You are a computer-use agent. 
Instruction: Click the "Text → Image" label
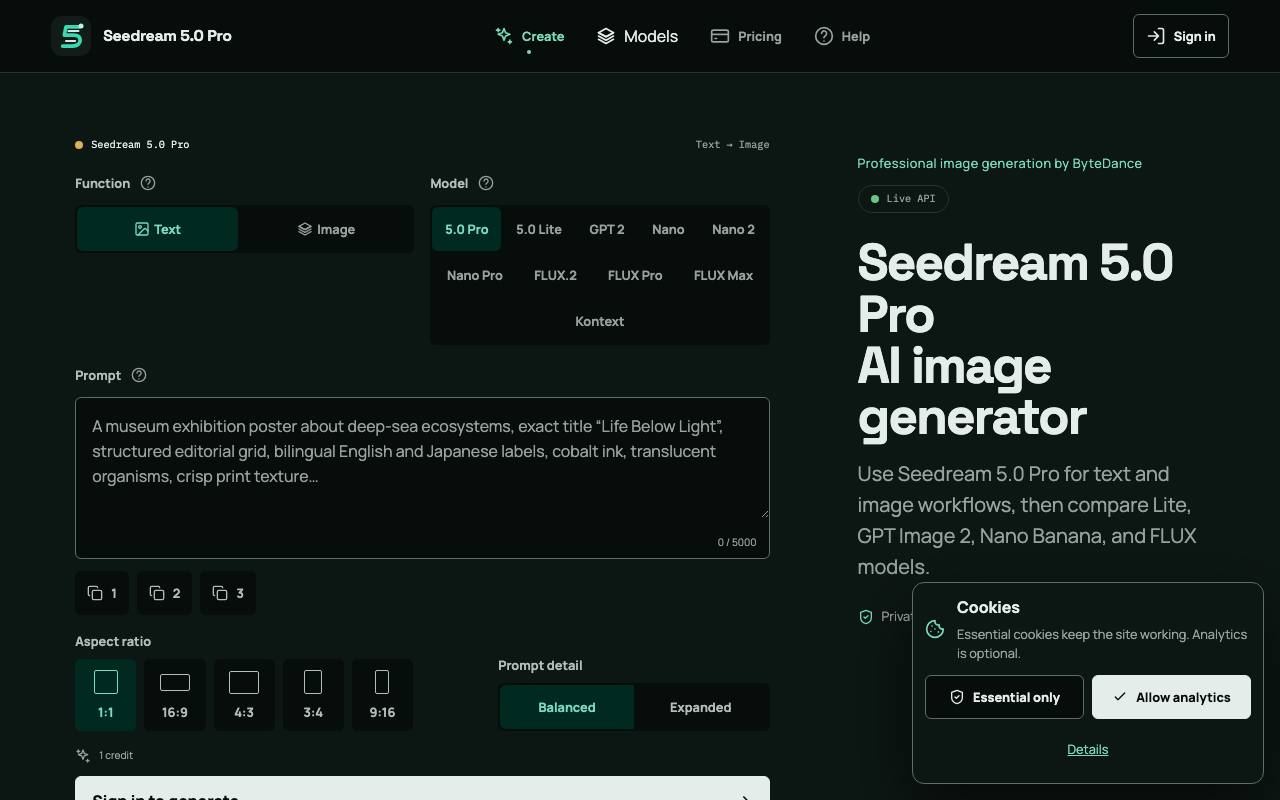click(733, 144)
